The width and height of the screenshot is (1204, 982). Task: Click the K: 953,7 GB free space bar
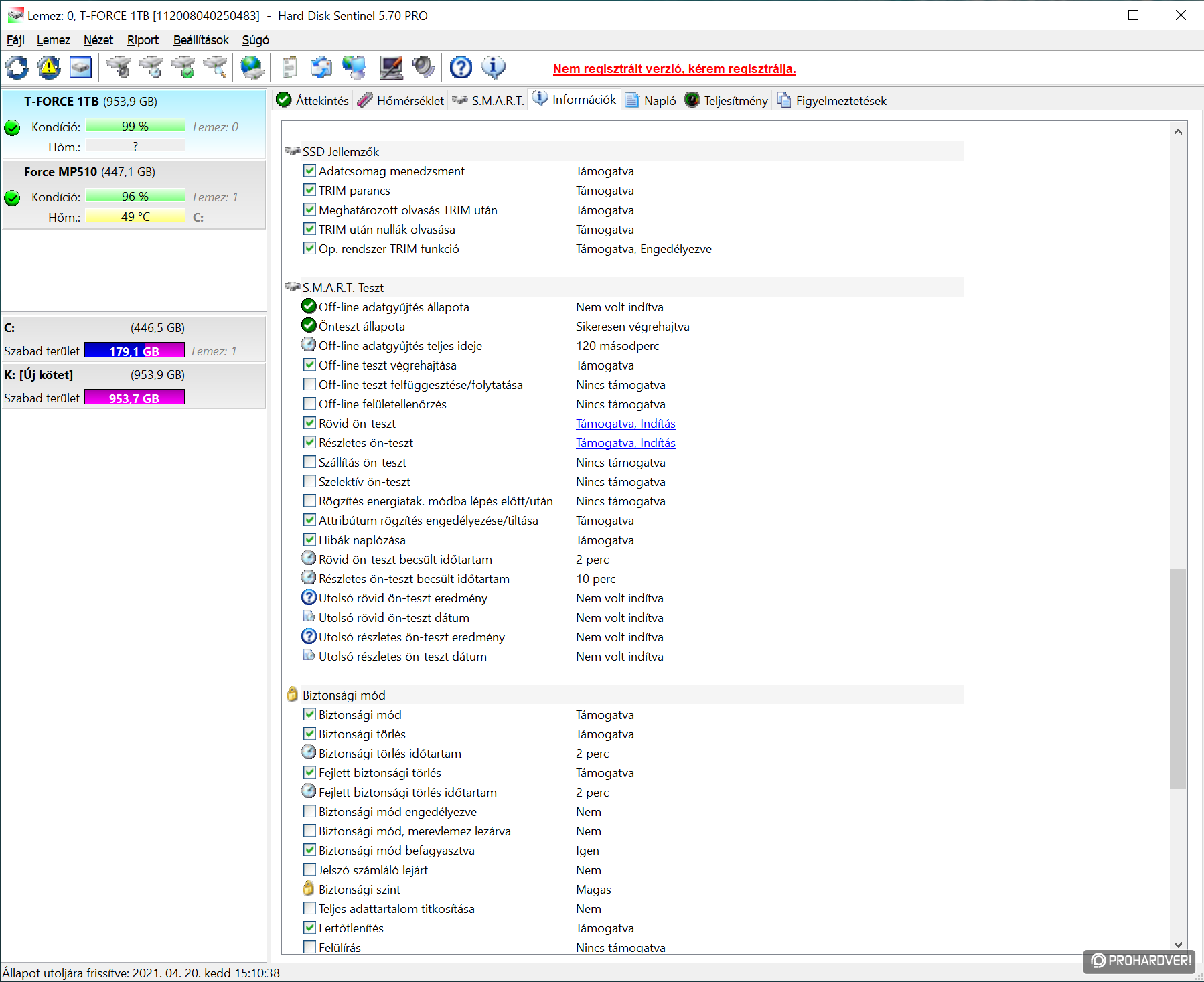[x=135, y=398]
